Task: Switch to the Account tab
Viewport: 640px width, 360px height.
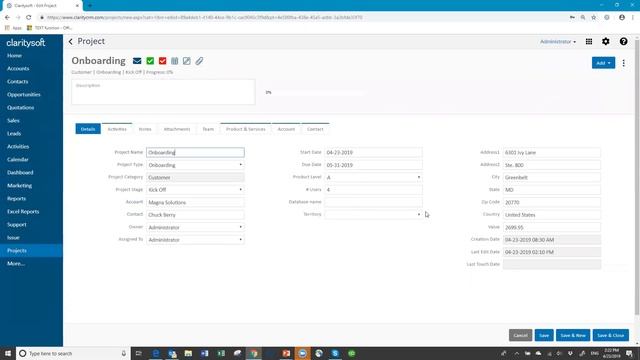Action: [286, 129]
